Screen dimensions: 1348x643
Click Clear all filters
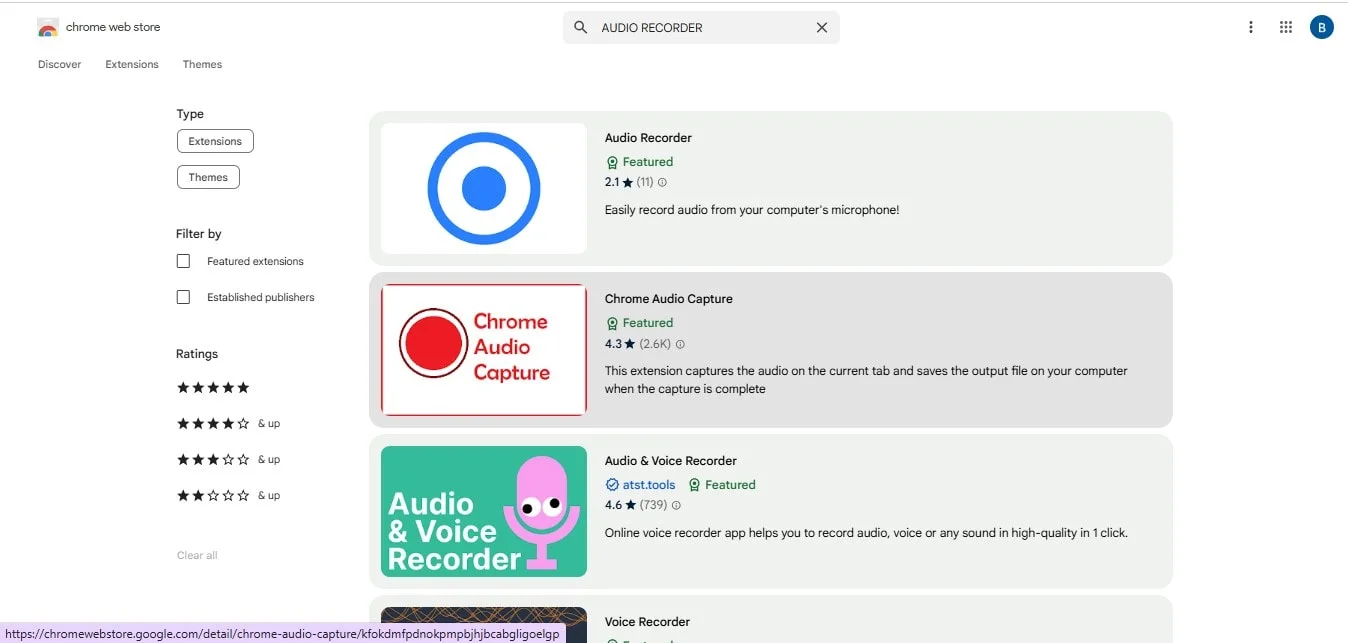click(197, 555)
